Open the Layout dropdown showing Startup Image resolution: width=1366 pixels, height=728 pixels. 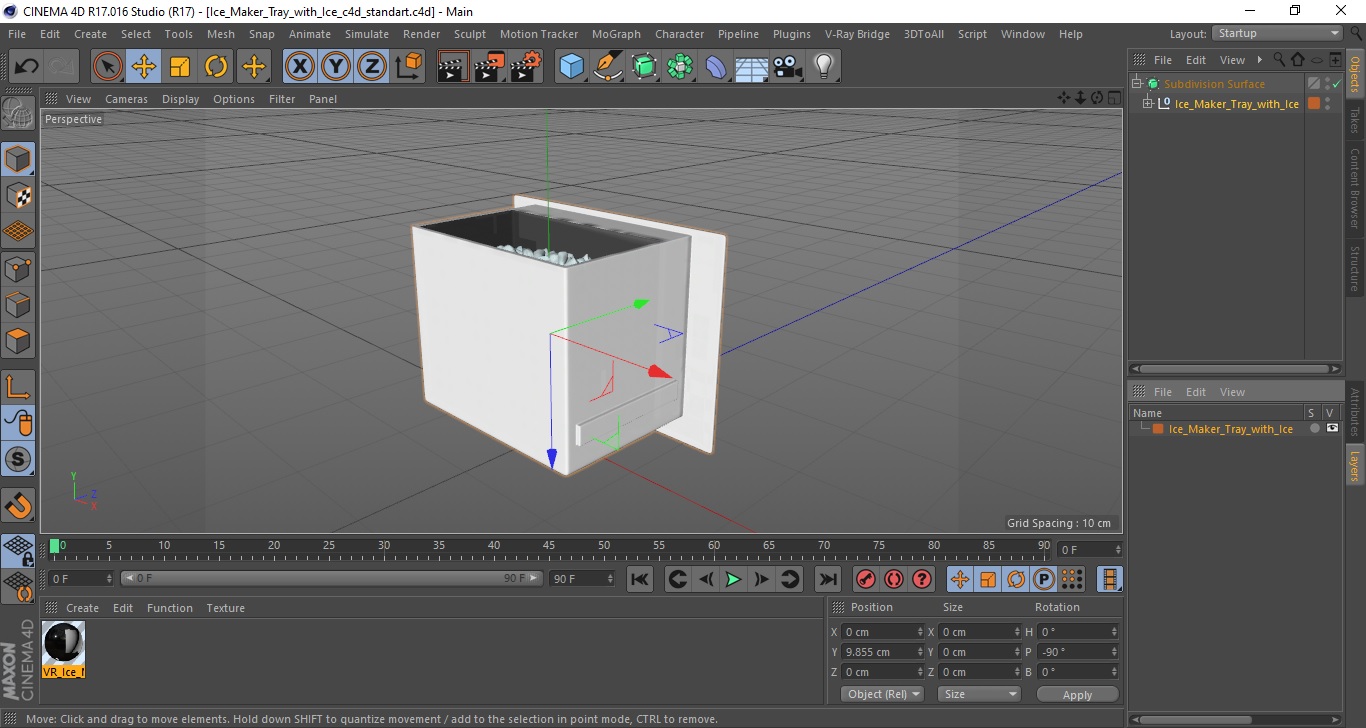(x=1278, y=33)
